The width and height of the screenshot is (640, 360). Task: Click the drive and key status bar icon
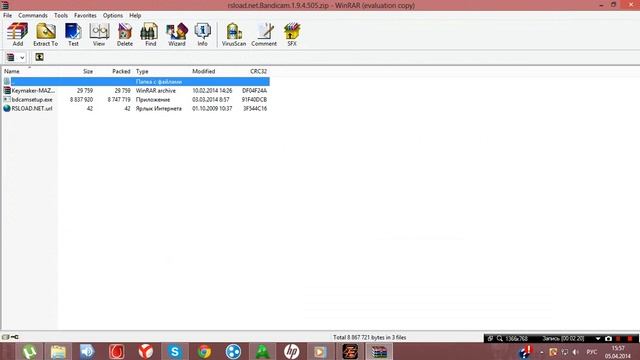click(x=11, y=337)
